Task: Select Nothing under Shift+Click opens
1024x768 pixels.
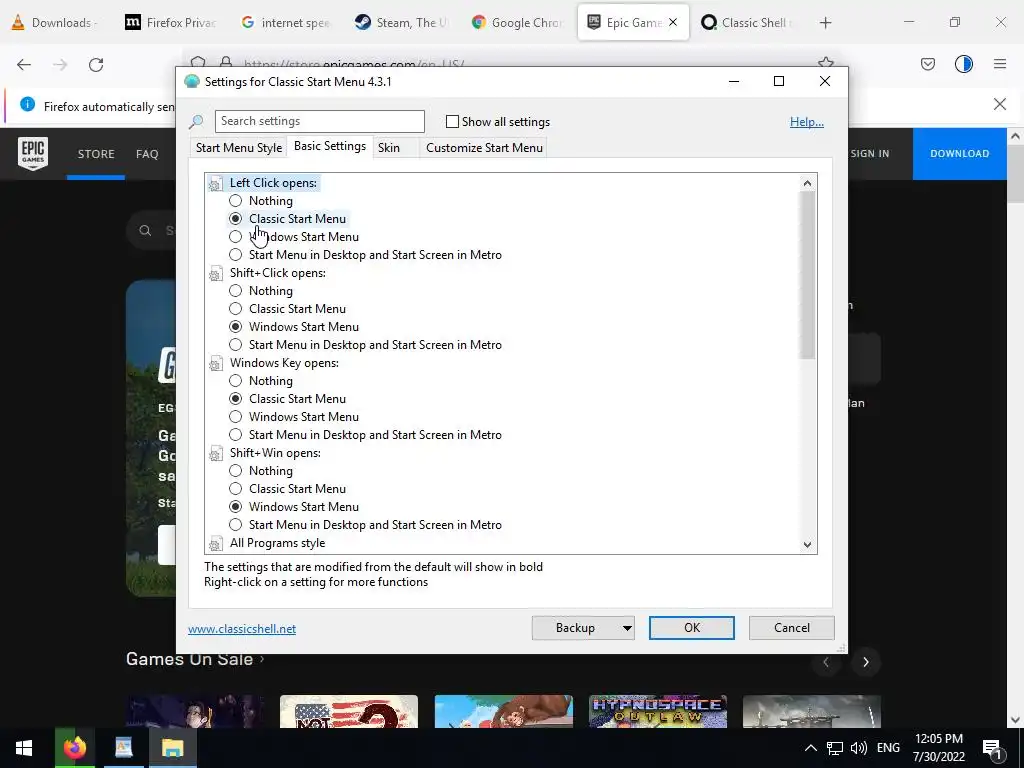Action: (x=236, y=291)
